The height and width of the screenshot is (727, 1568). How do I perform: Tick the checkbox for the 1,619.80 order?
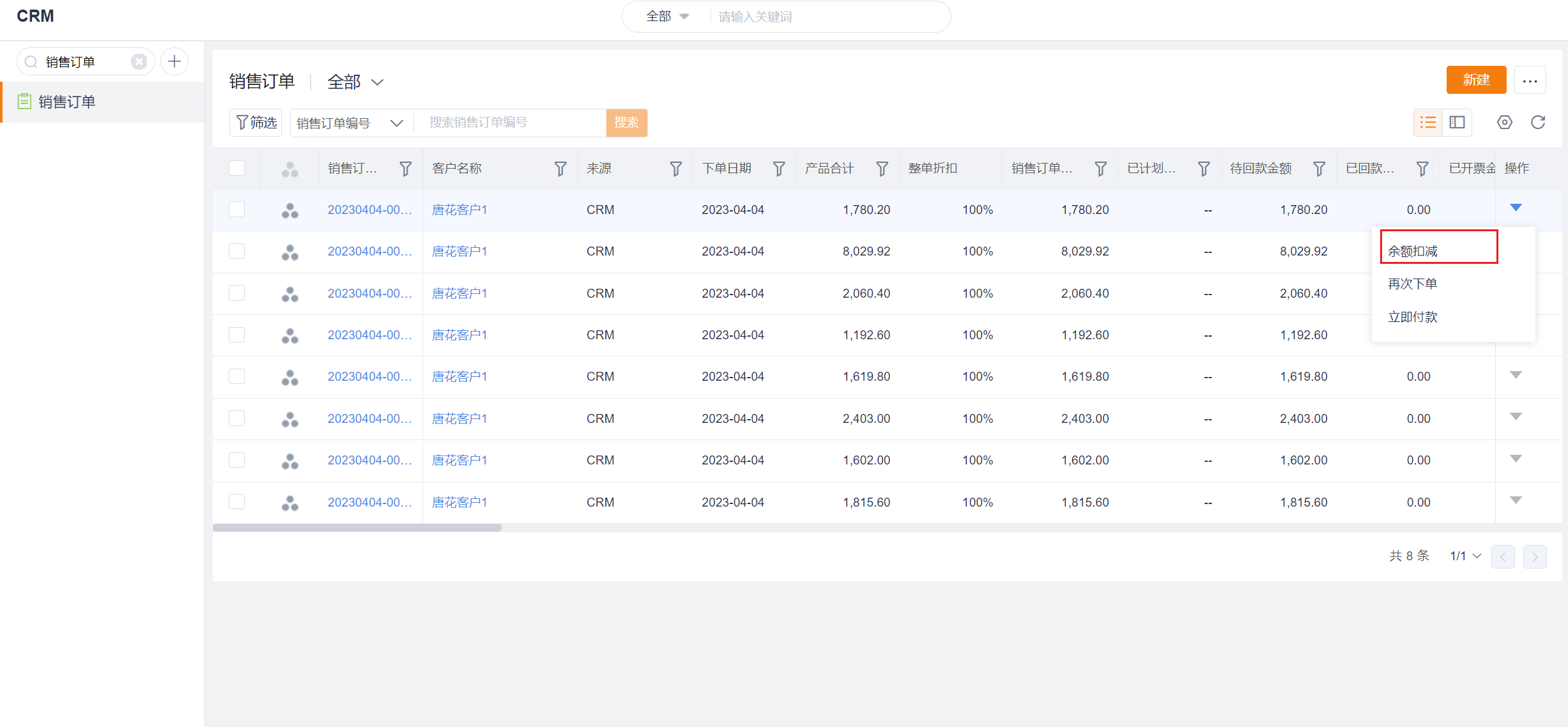coord(237,376)
